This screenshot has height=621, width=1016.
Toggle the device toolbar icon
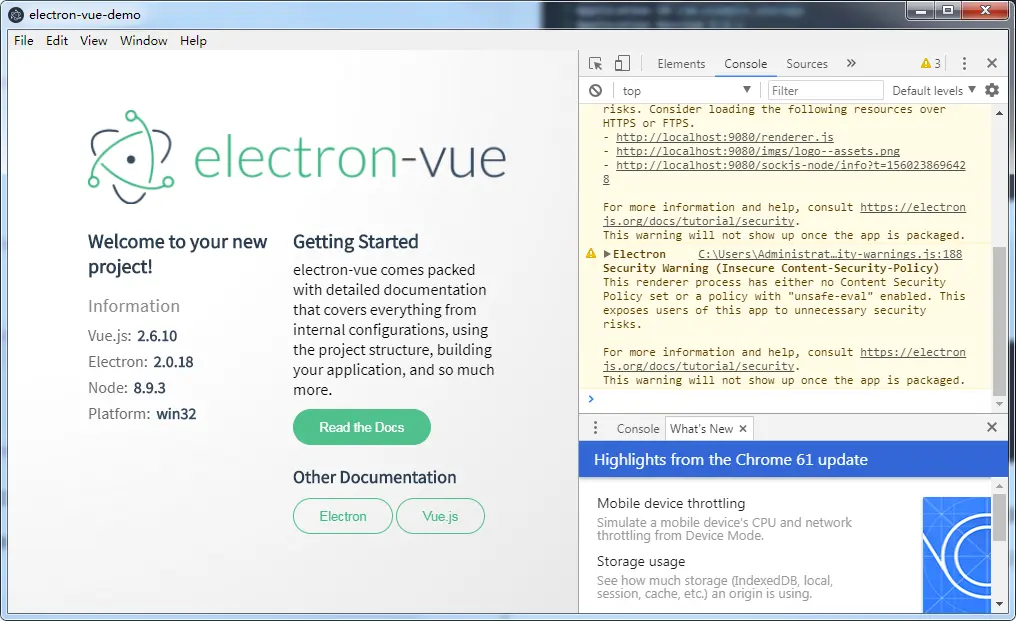622,63
